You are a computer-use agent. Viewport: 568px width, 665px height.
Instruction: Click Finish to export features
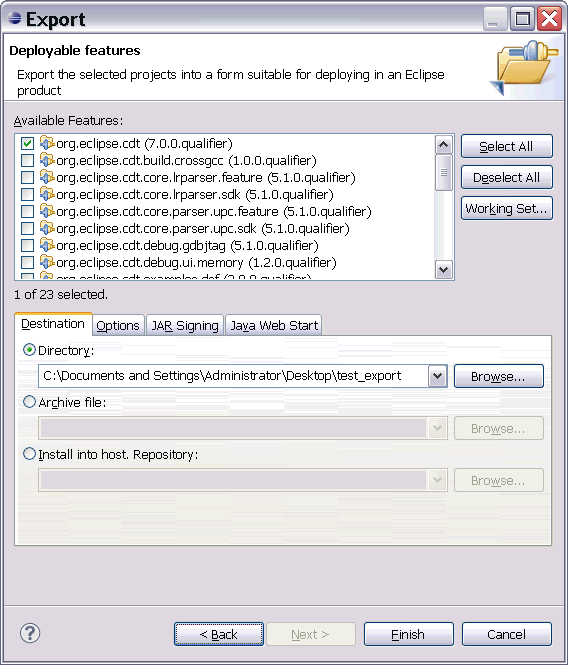pyautogui.click(x=409, y=634)
